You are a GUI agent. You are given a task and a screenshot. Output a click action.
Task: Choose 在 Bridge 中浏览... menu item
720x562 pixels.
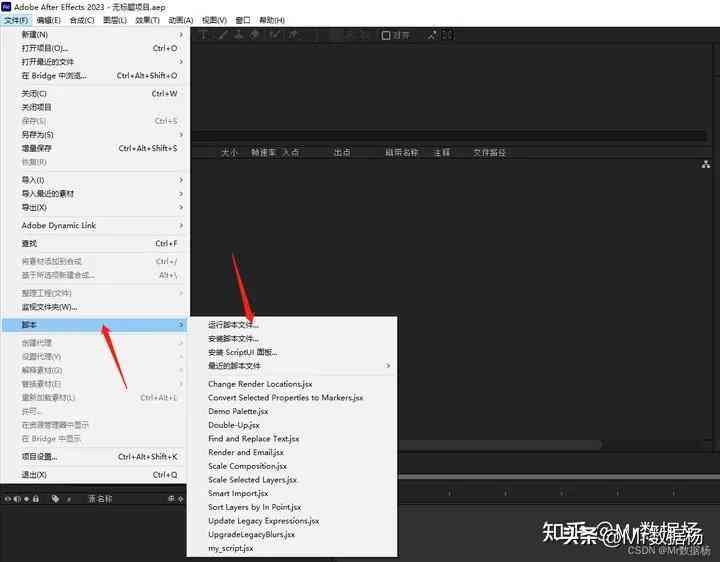click(95, 75)
